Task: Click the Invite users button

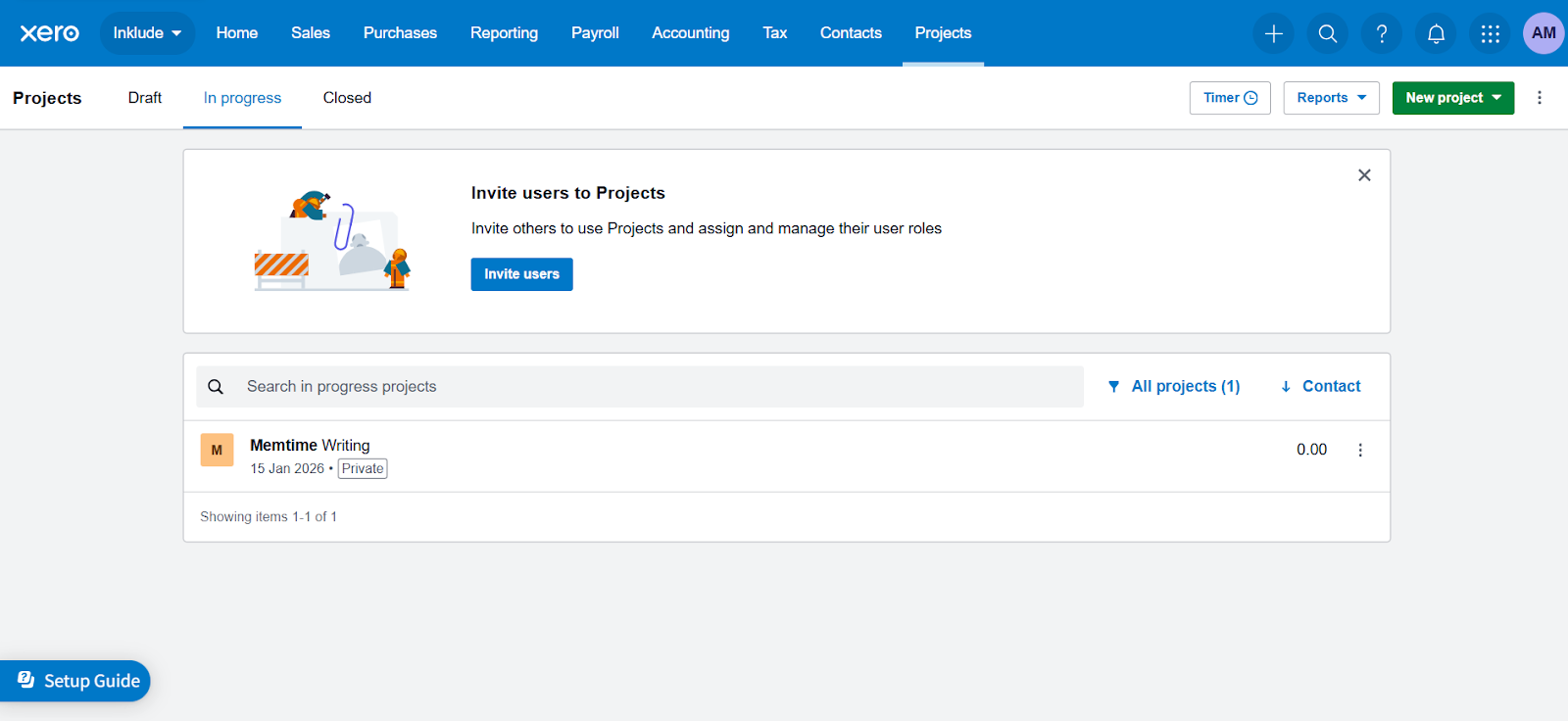Action: [521, 274]
